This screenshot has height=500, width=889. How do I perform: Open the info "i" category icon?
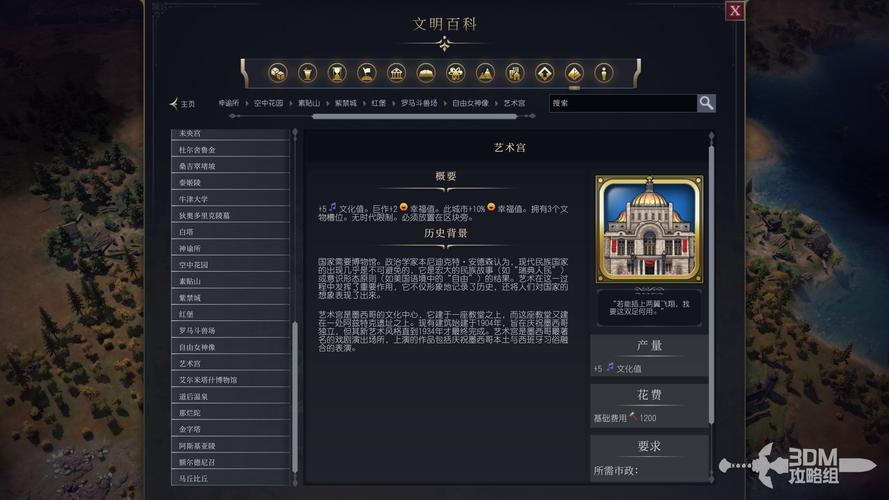pos(603,72)
